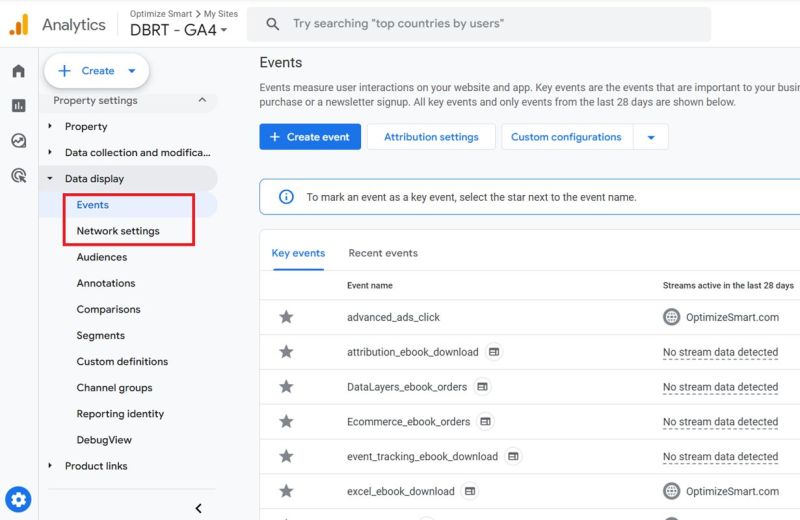Open the Create button dropdown arrow
The height and width of the screenshot is (520, 800).
point(132,71)
